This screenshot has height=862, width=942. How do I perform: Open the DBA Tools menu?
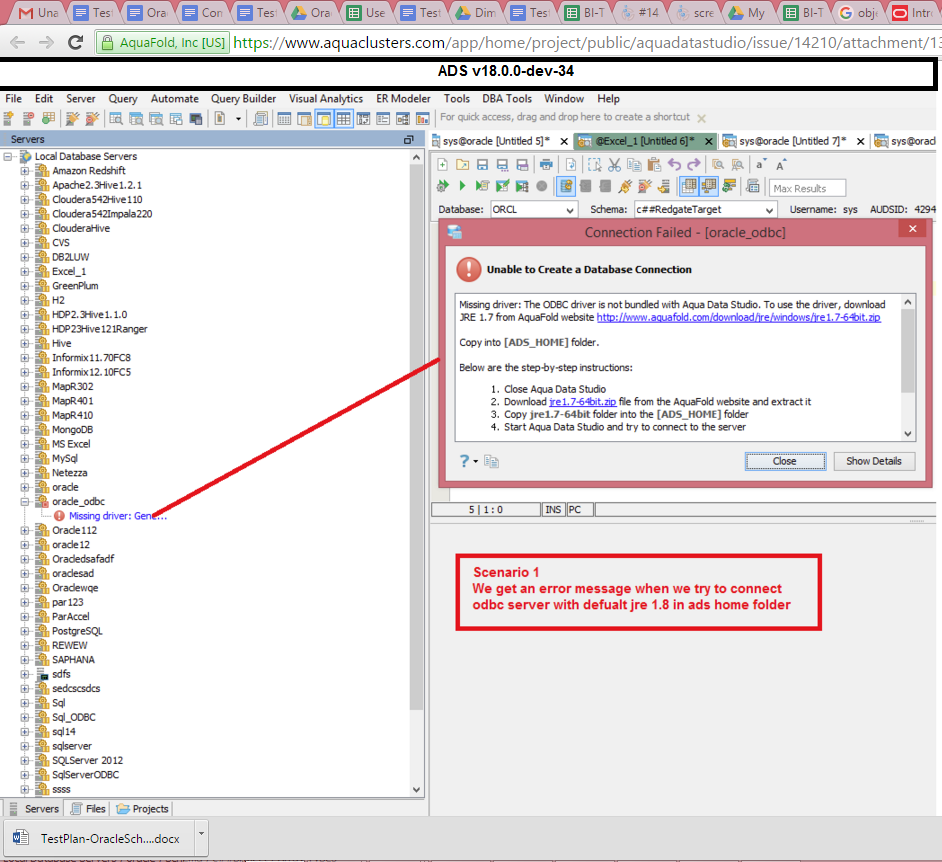tap(506, 99)
